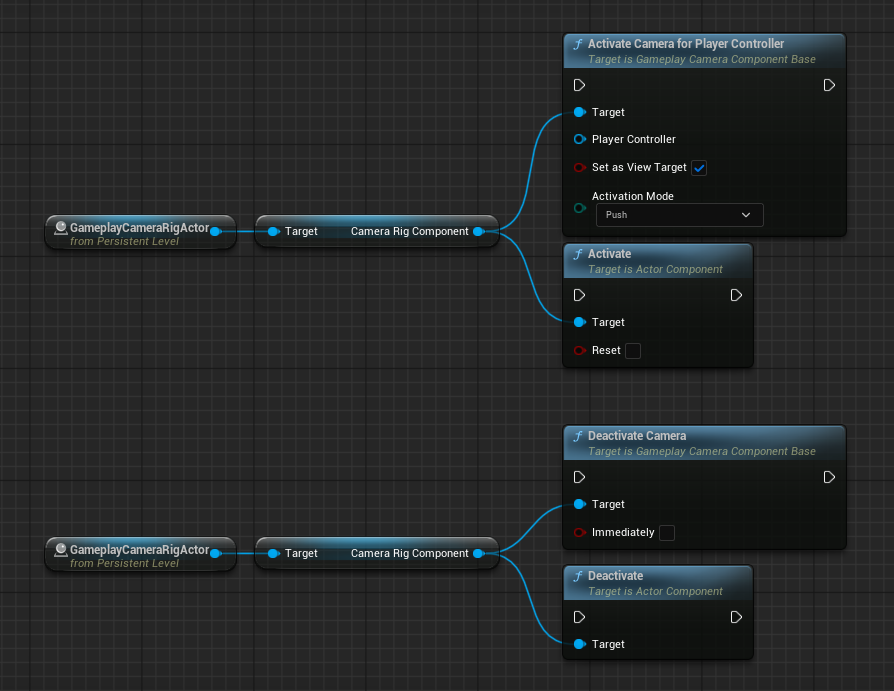Click function icon on Activate Camera for Player Controller
The height and width of the screenshot is (691, 894).
(578, 44)
